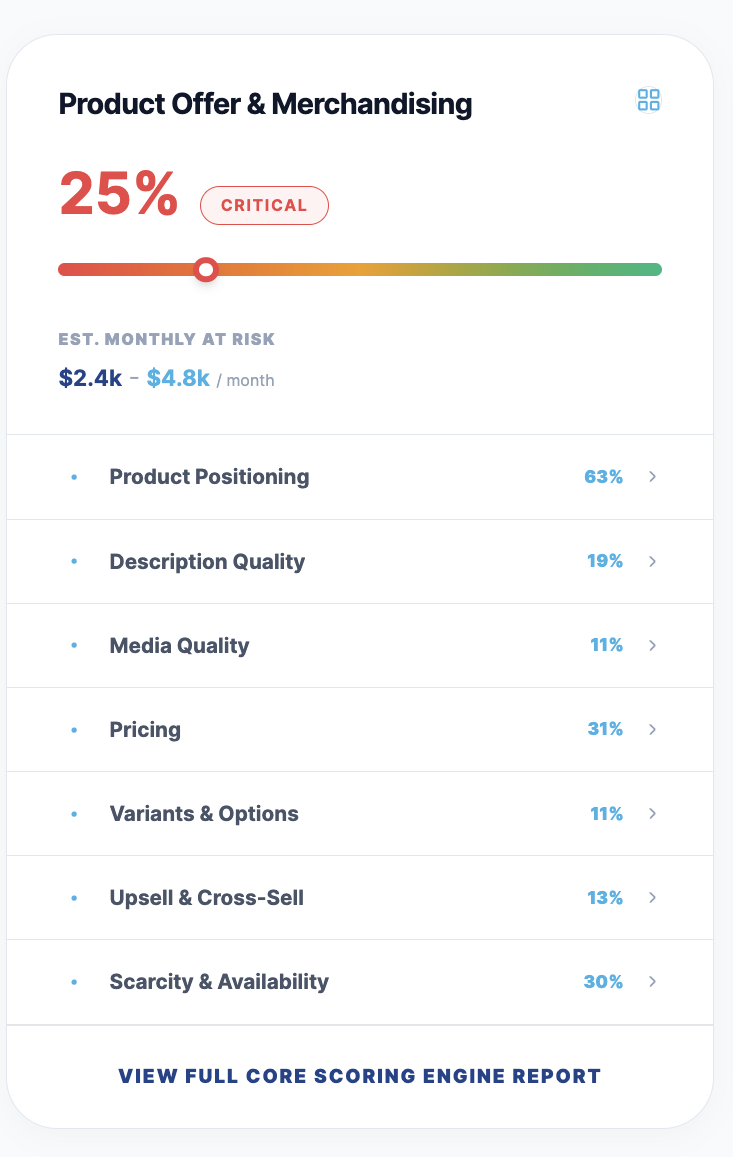Click the $4.8k monthly risk amount
The image size is (733, 1157).
click(178, 379)
